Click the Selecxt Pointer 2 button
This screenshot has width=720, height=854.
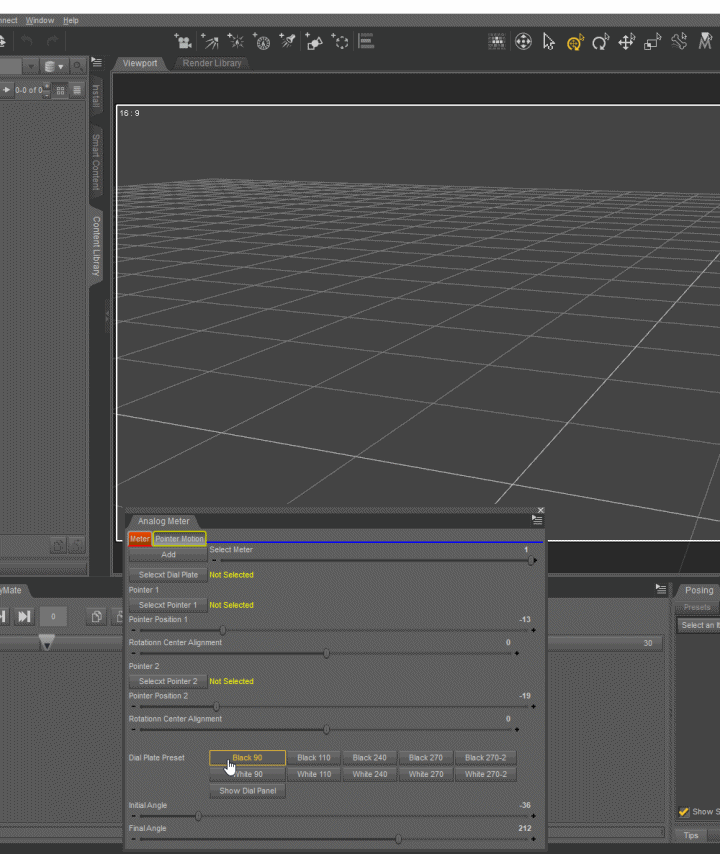click(168, 681)
